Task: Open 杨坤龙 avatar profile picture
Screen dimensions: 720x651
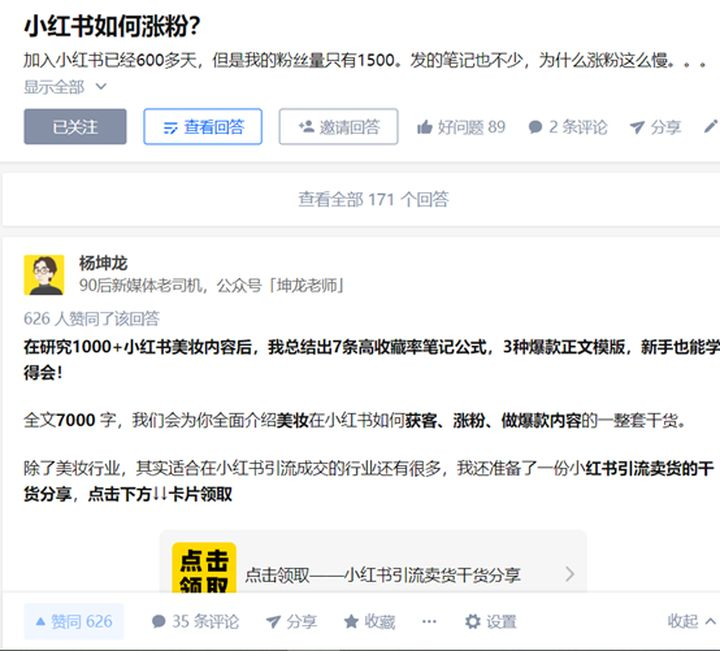Action: point(44,275)
